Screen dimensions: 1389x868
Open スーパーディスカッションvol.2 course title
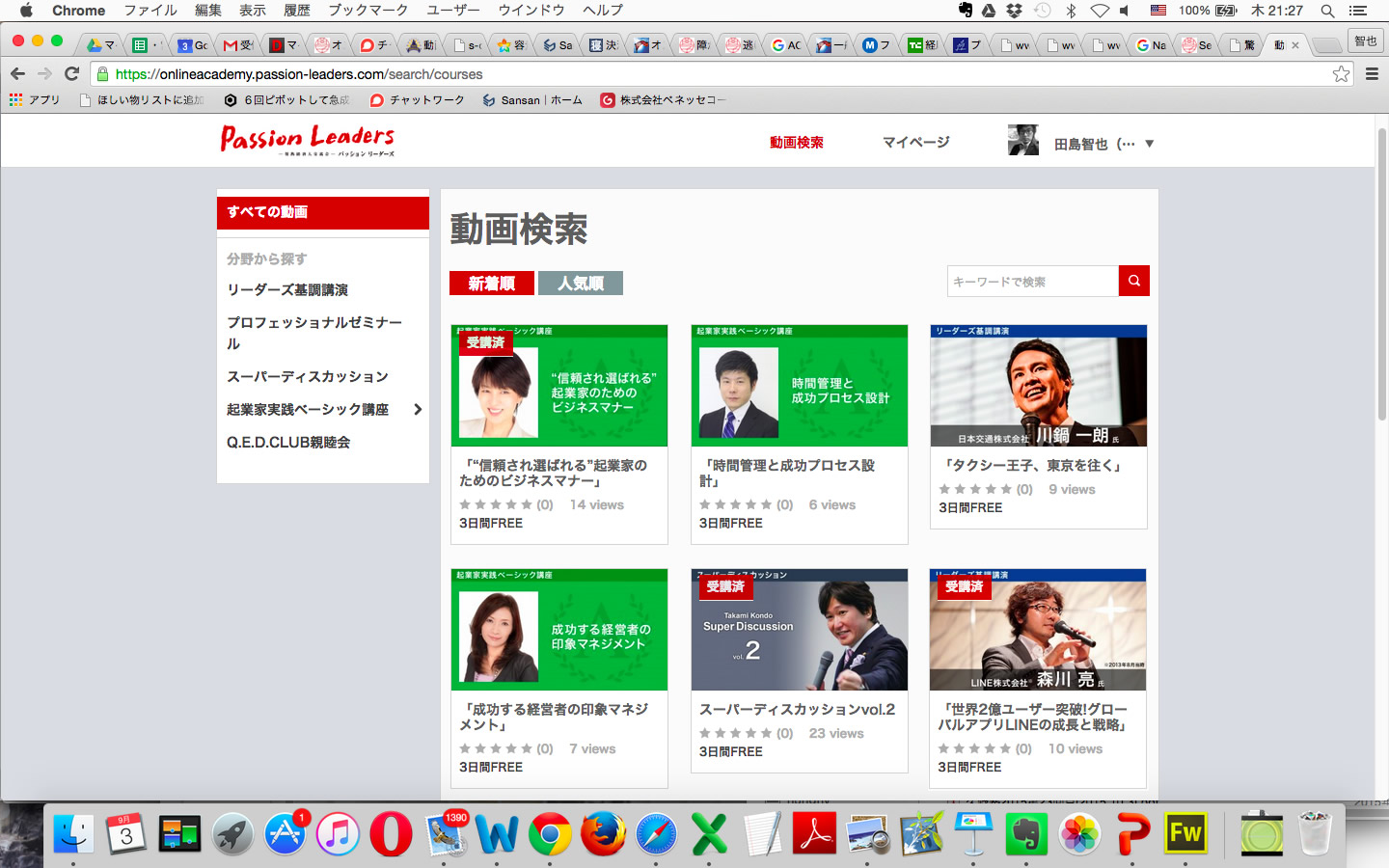pyautogui.click(x=797, y=709)
